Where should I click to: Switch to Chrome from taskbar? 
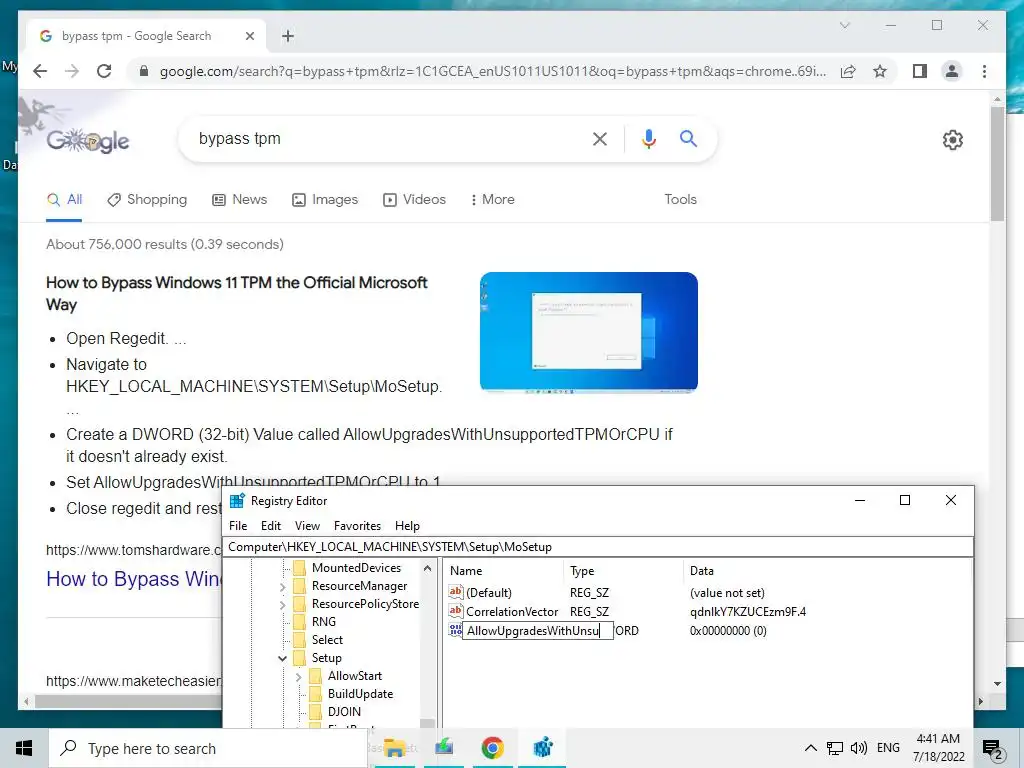click(492, 748)
